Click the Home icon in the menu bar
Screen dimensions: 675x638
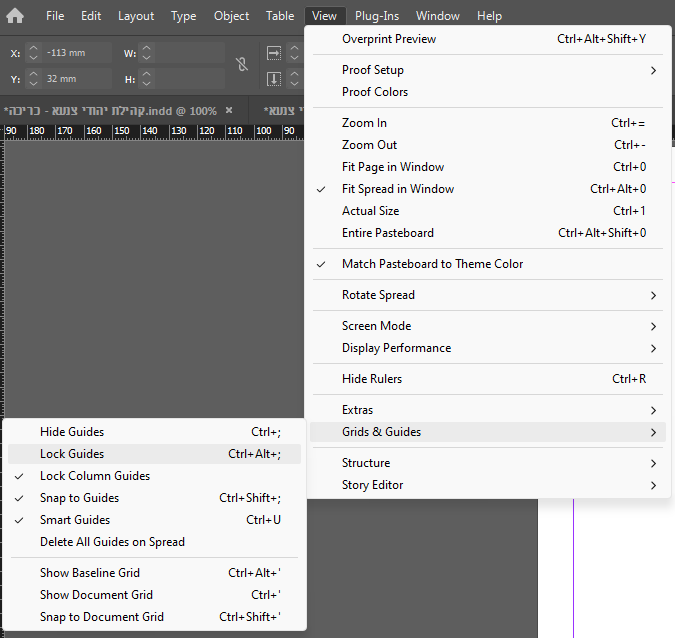tap(15, 16)
